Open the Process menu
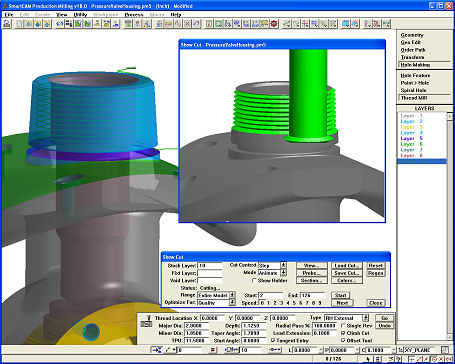 point(134,15)
